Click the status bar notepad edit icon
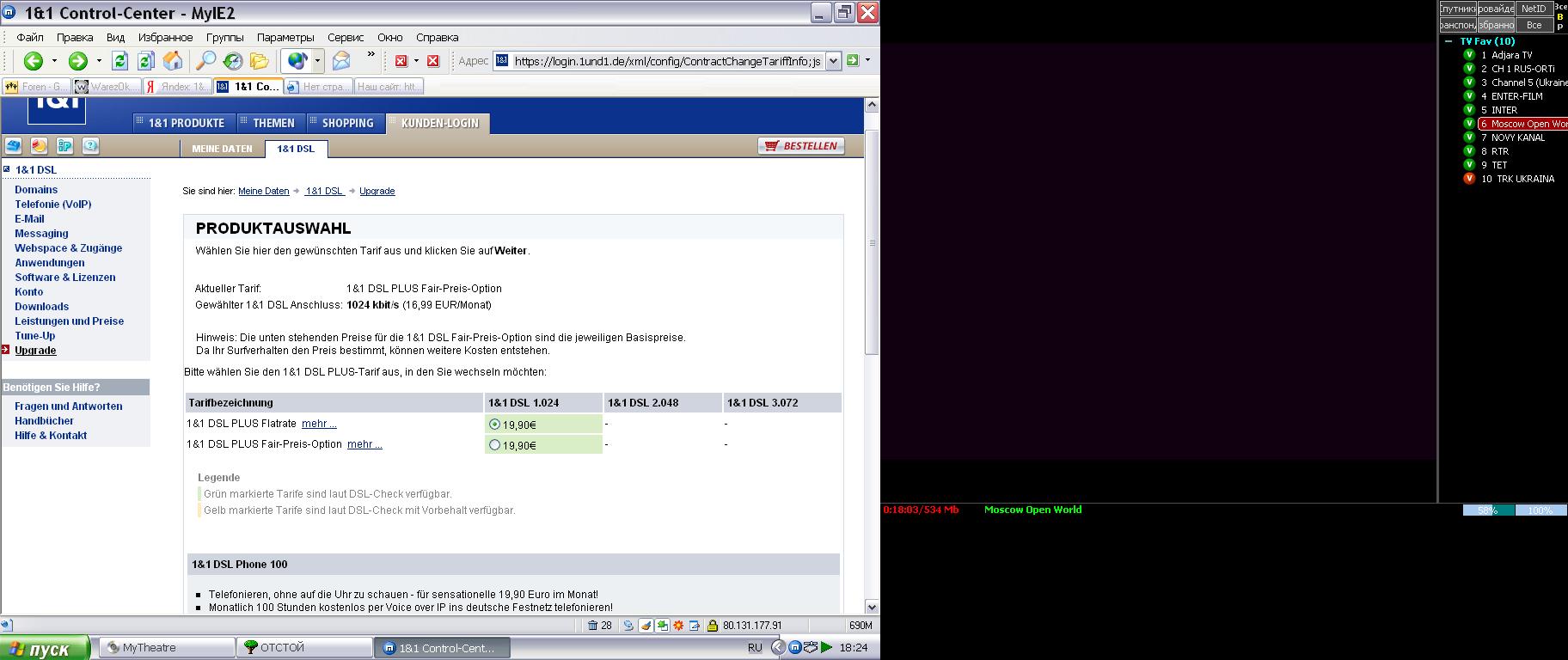1568x660 pixels. click(695, 626)
